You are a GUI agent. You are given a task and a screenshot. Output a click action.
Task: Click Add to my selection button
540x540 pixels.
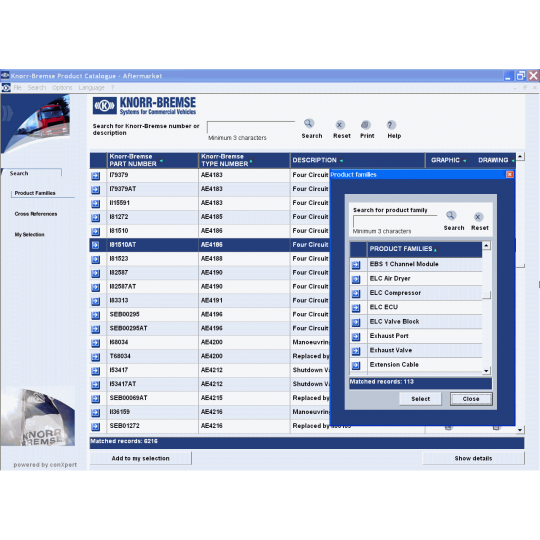coord(141,458)
